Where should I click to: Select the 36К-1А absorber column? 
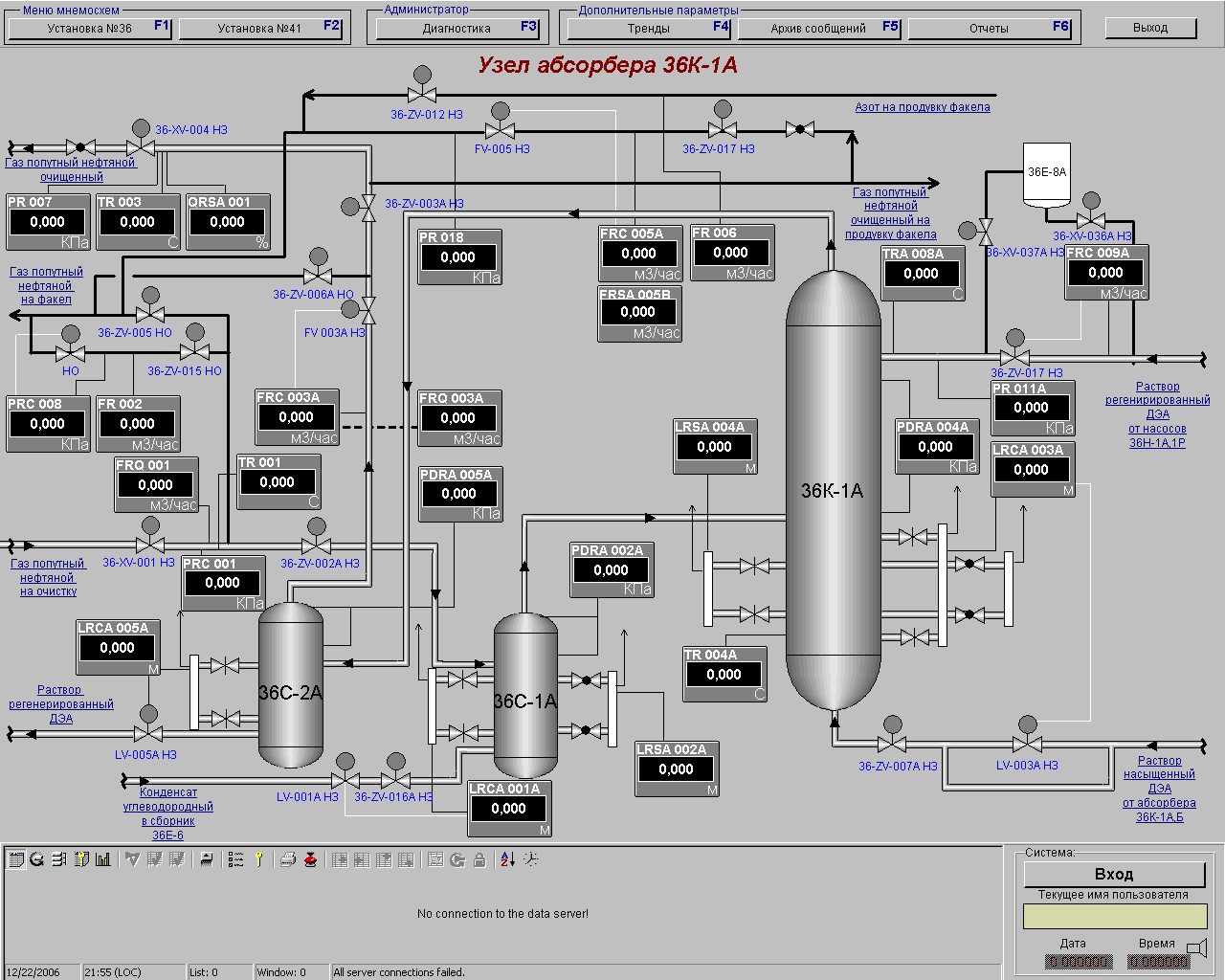click(833, 490)
